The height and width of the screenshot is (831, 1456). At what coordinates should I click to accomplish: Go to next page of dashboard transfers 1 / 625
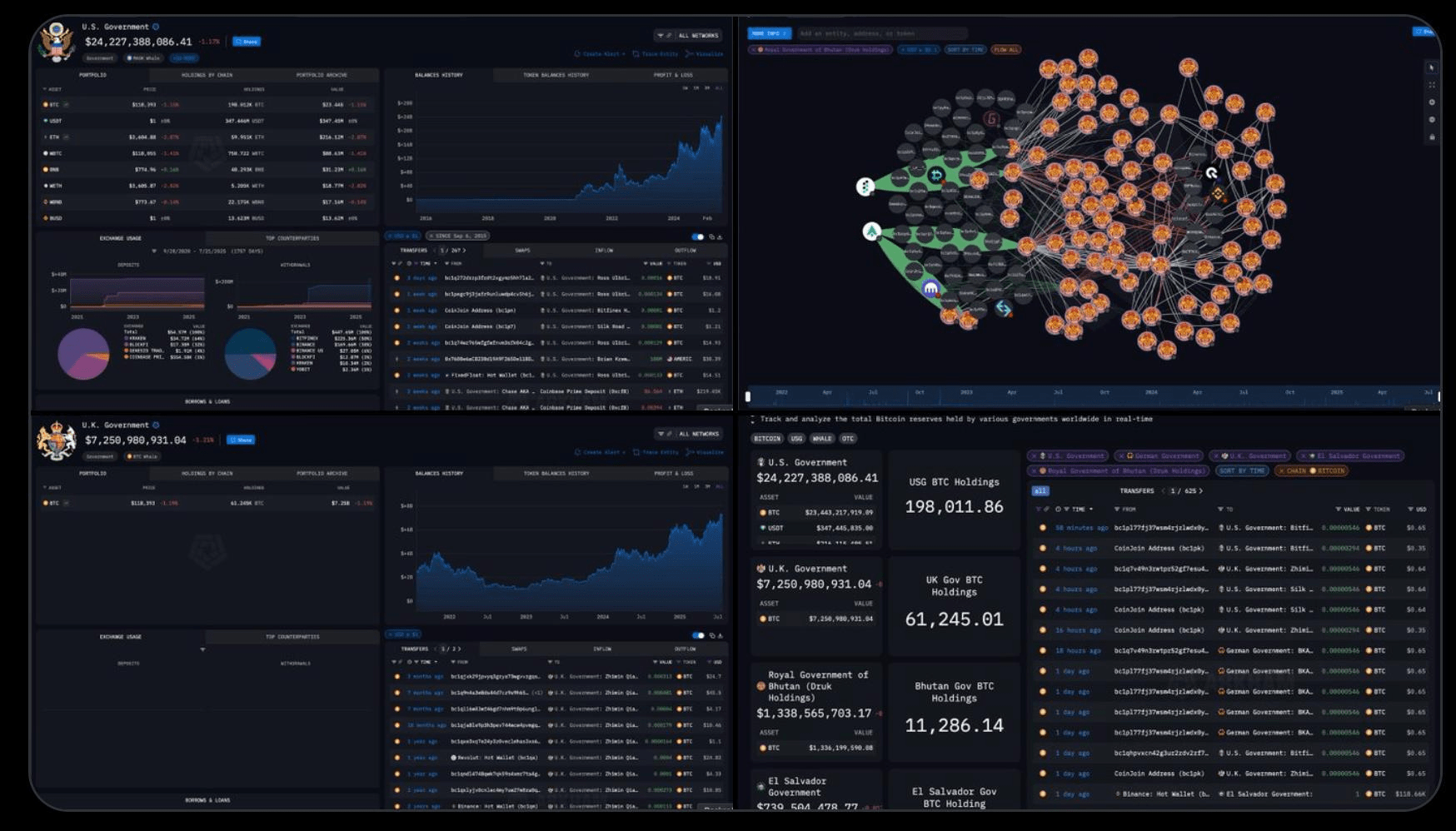[1200, 491]
